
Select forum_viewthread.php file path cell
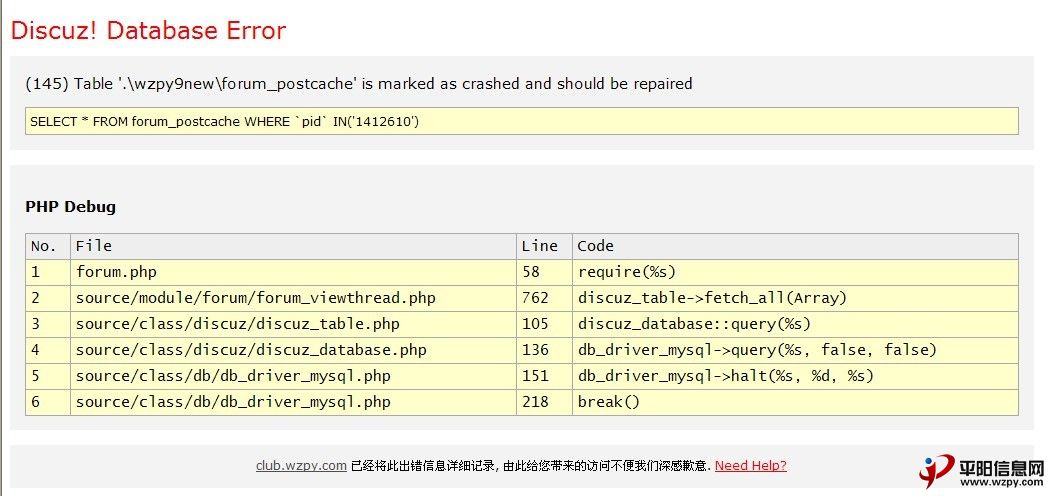[294, 298]
